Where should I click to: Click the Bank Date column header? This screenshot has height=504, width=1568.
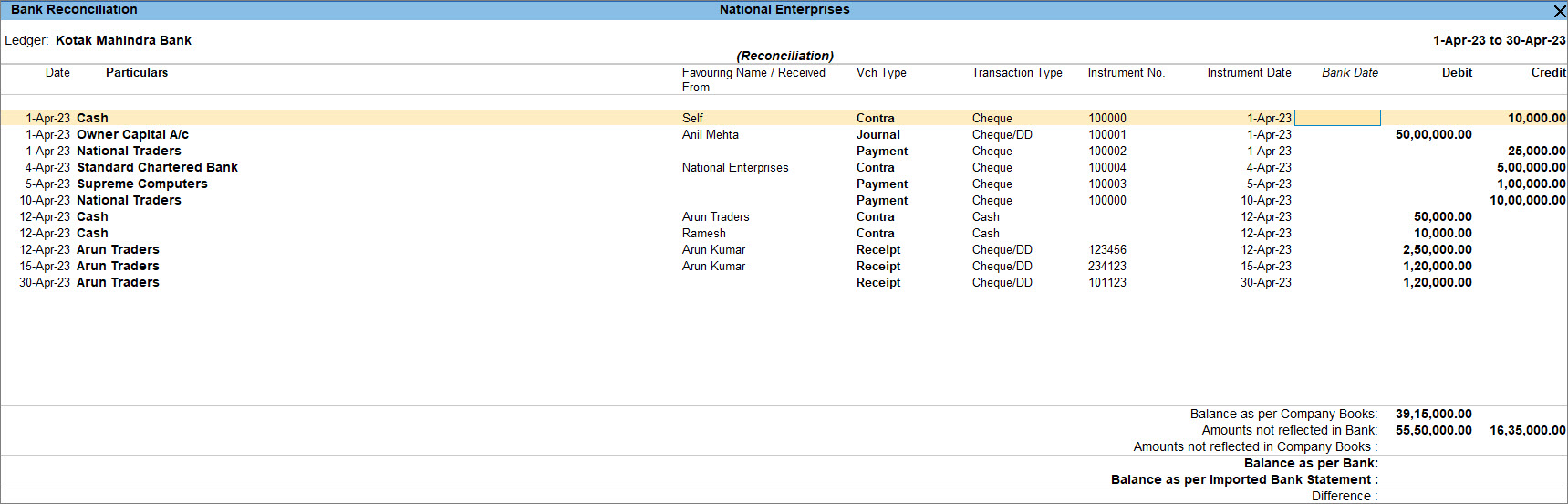click(1350, 72)
